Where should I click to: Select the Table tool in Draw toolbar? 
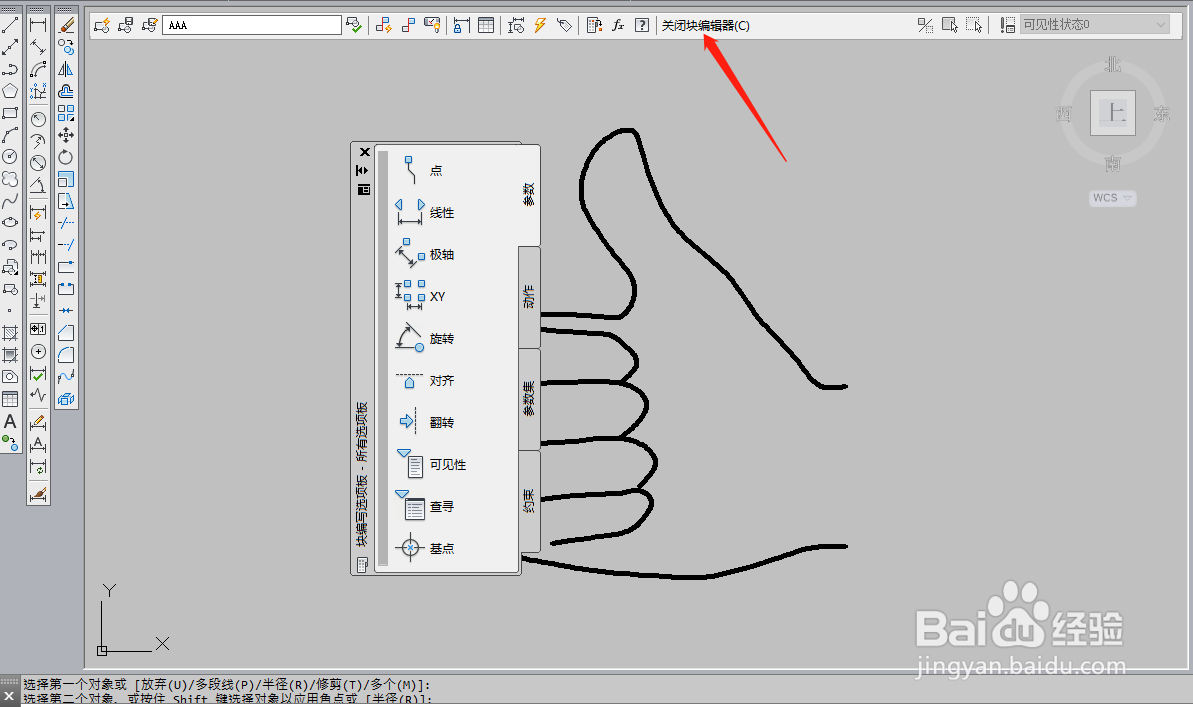pyautogui.click(x=10, y=399)
